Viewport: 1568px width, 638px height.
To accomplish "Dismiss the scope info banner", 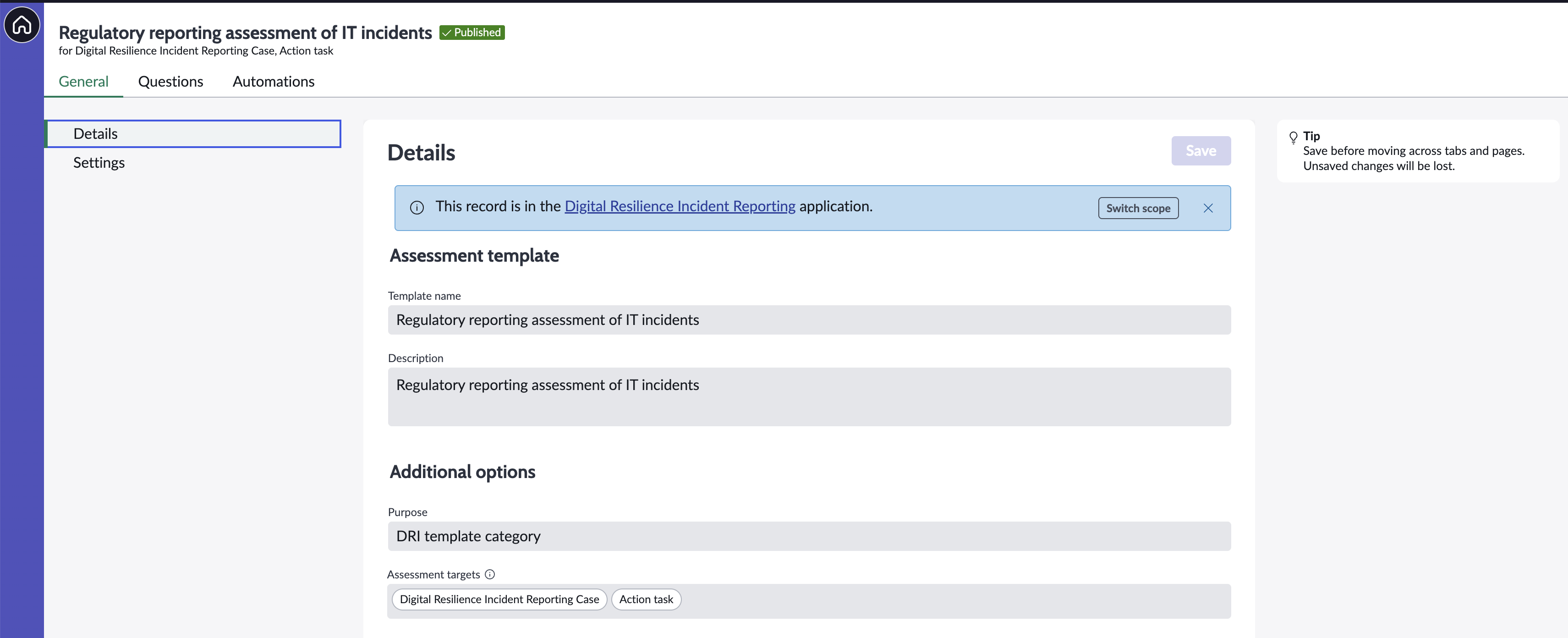I will pos(1208,208).
